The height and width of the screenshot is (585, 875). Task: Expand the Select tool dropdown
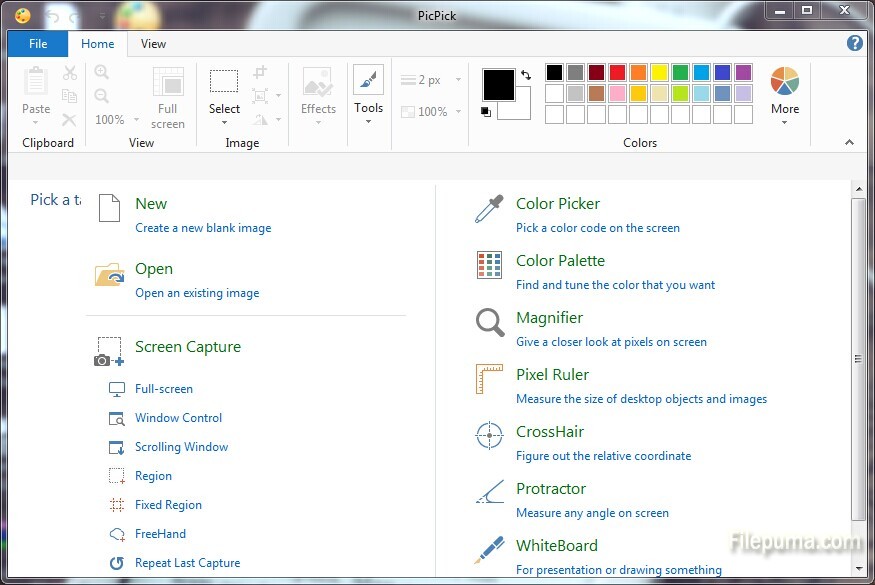pos(224,122)
